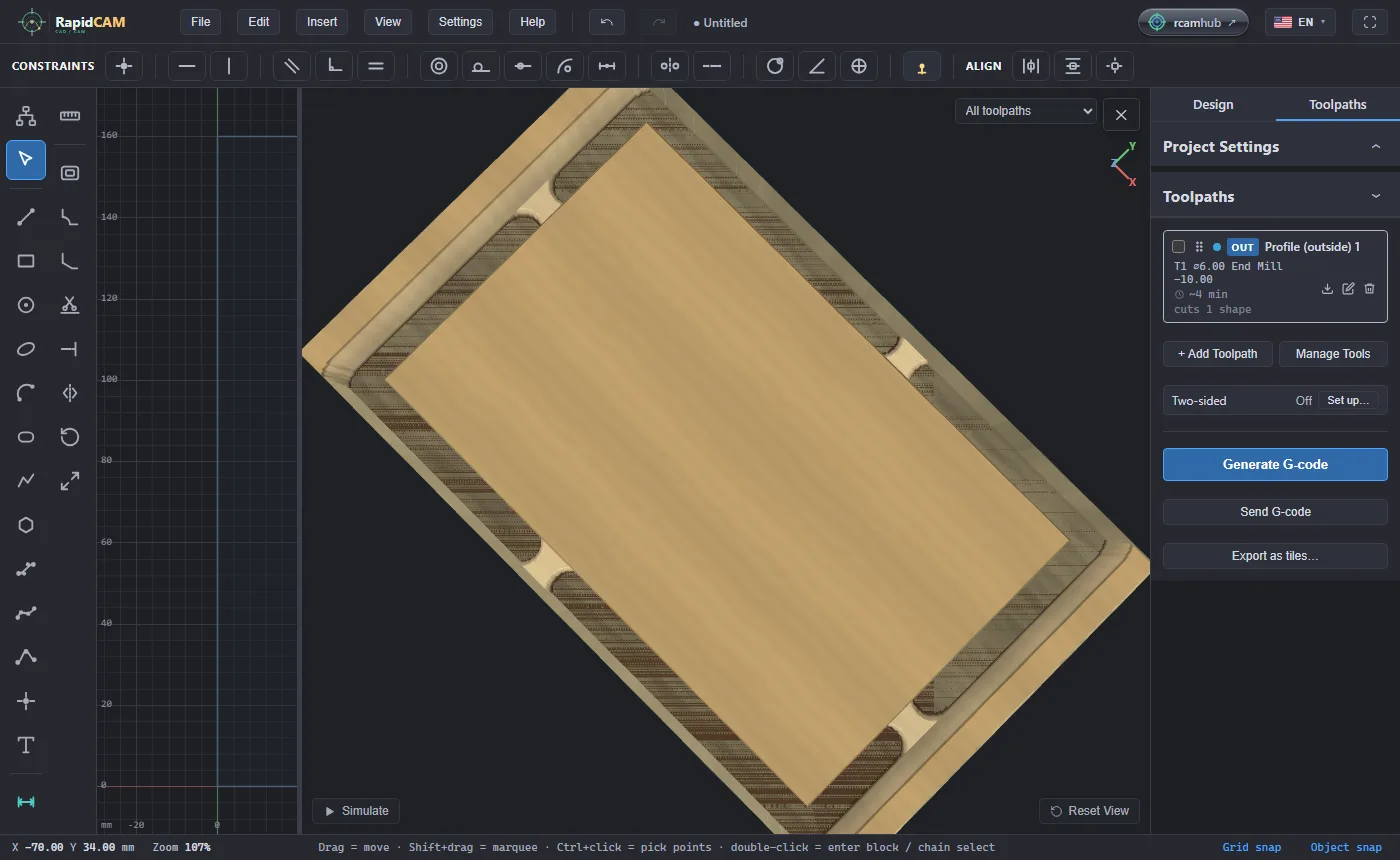This screenshot has width=1400, height=860.
Task: Toggle Grid snap in status bar
Action: pos(1251,847)
